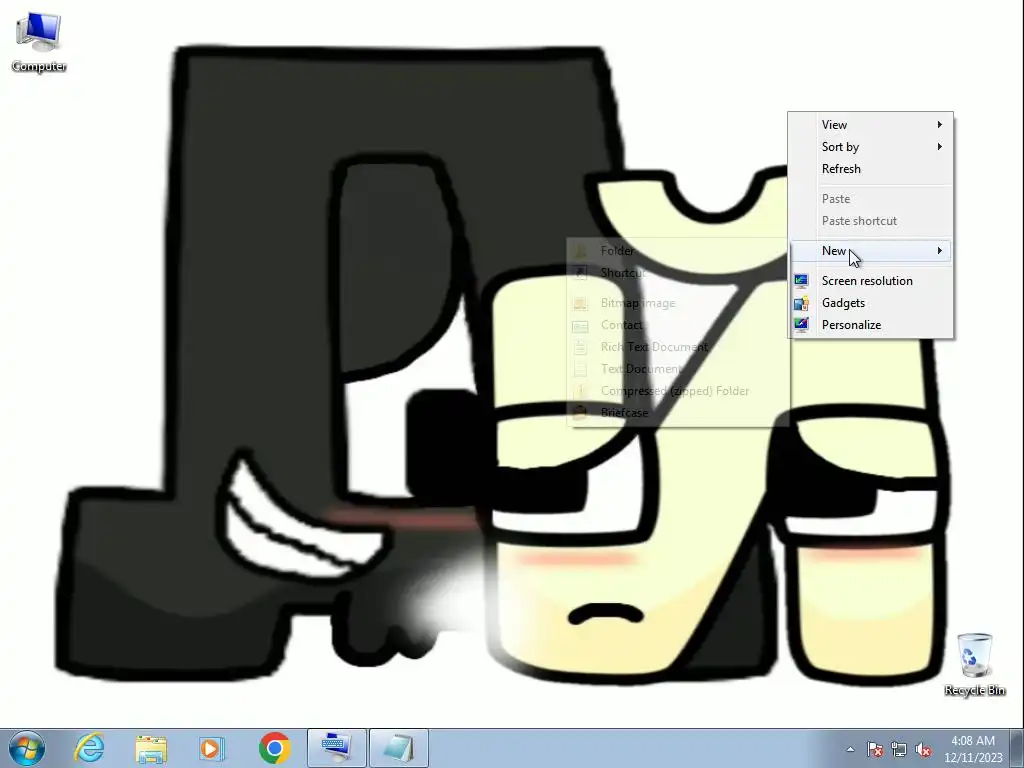1024x768 pixels.
Task: Click the Screen resolution monitor icon
Action: tap(801, 281)
